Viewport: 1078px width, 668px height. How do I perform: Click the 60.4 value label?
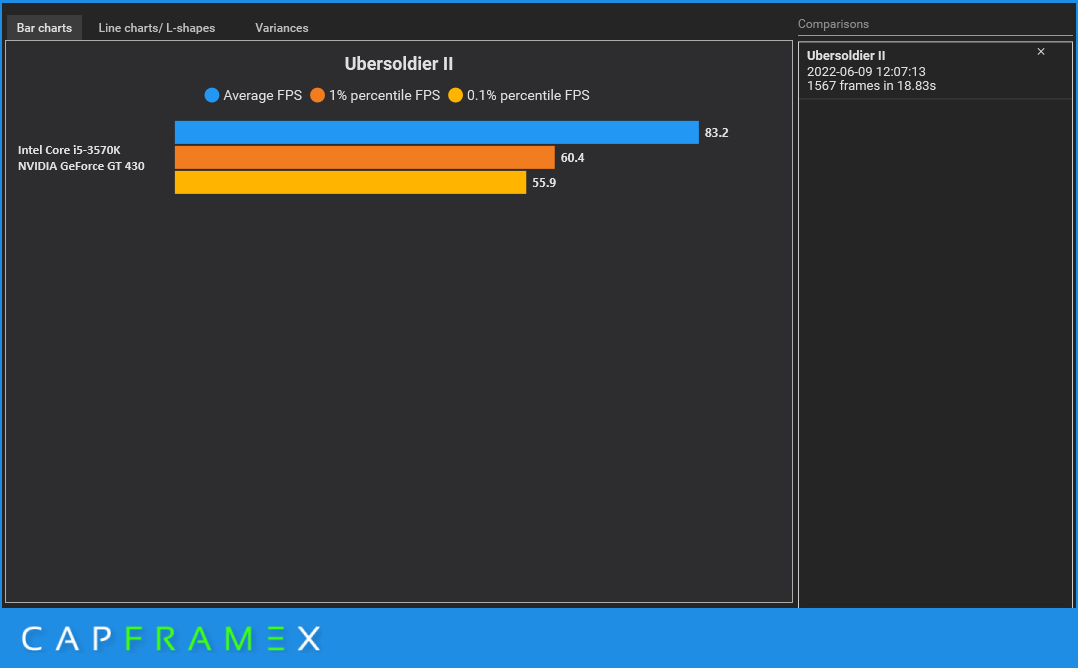[572, 157]
